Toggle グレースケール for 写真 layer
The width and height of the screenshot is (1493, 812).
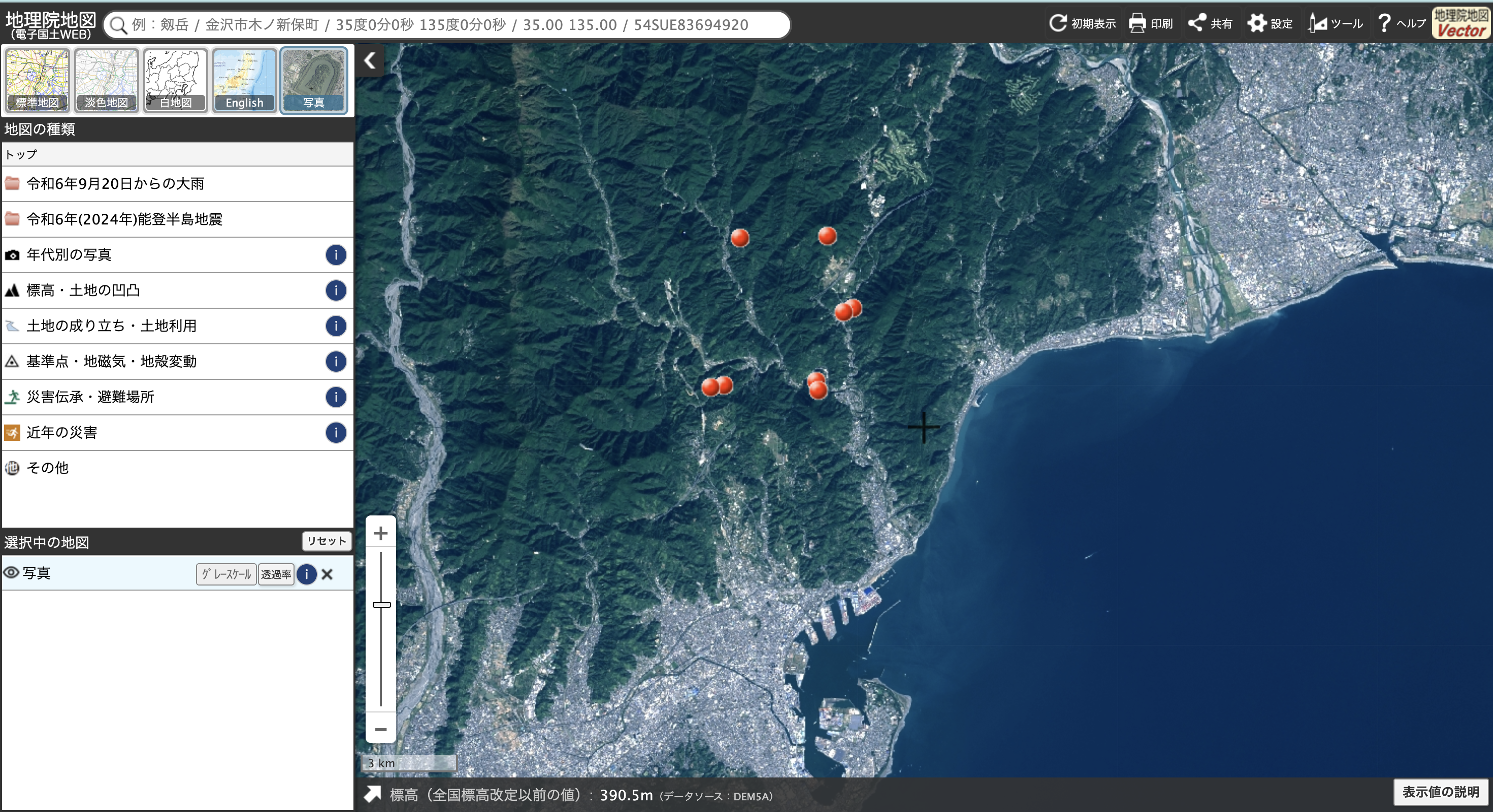click(x=226, y=574)
